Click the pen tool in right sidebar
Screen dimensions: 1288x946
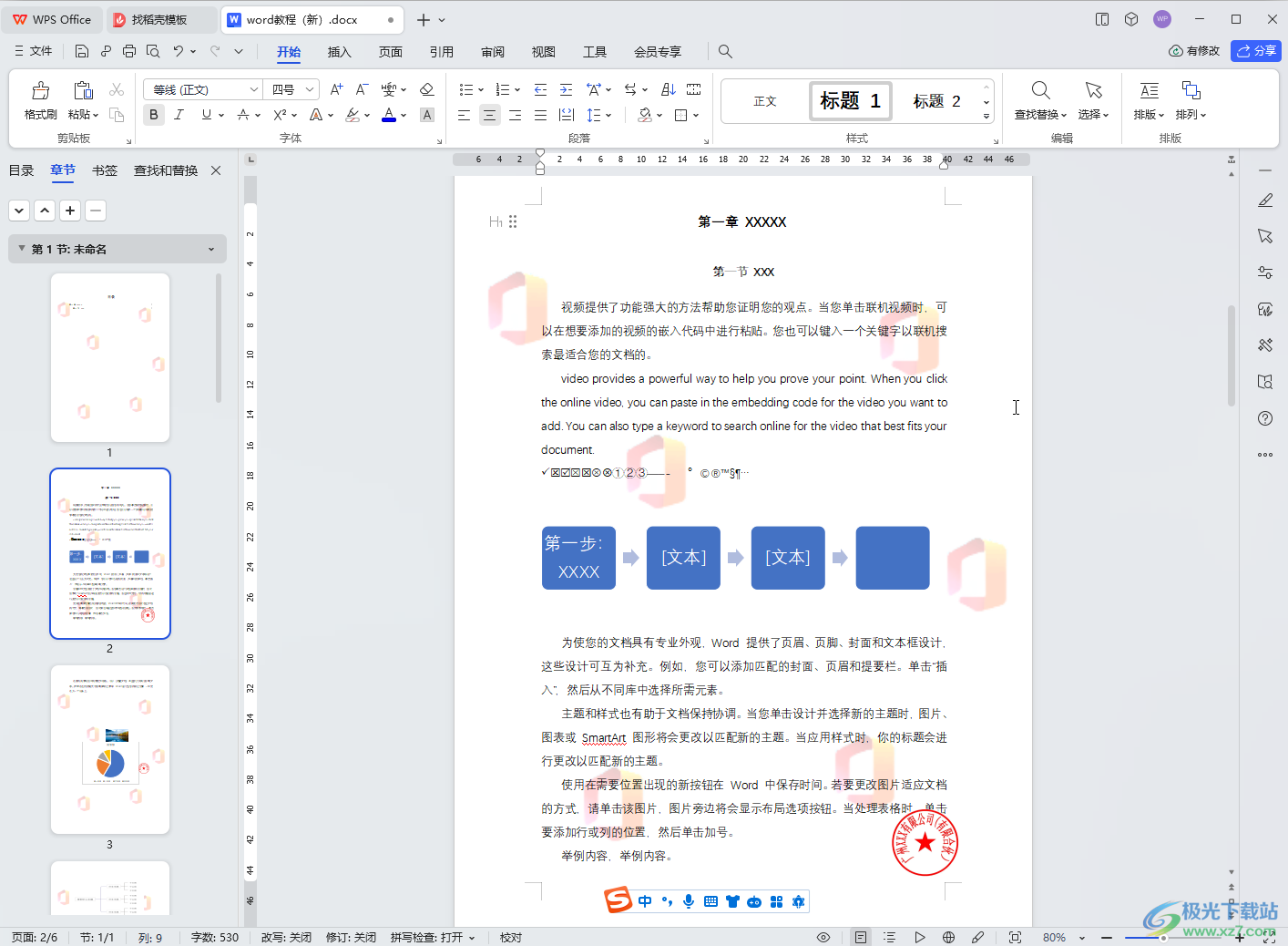coord(1265,200)
